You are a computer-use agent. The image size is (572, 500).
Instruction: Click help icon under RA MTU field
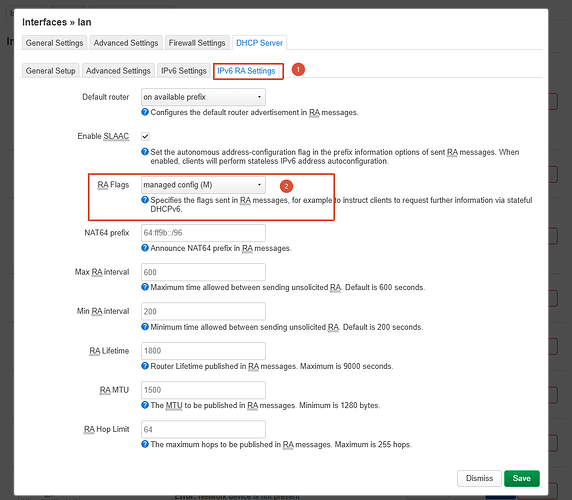pos(145,405)
